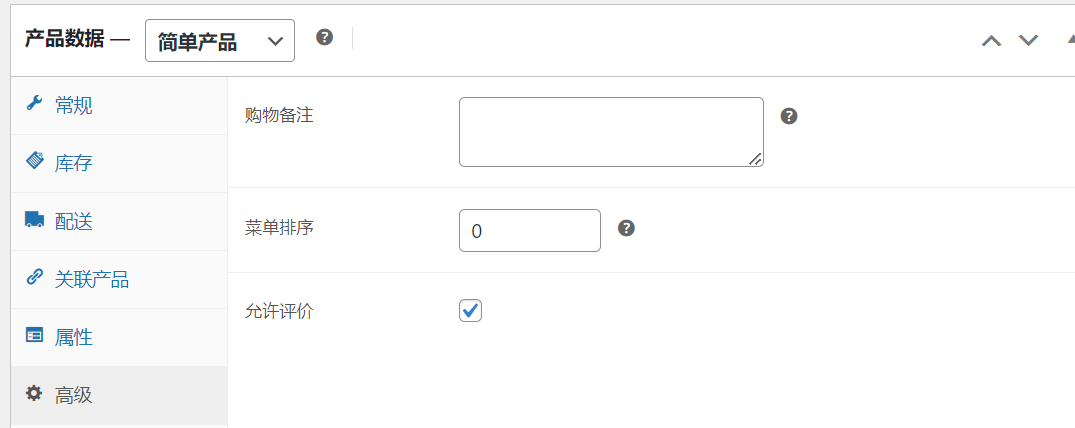Click the tag icon beside 库存
1075x428 pixels.
[34, 161]
